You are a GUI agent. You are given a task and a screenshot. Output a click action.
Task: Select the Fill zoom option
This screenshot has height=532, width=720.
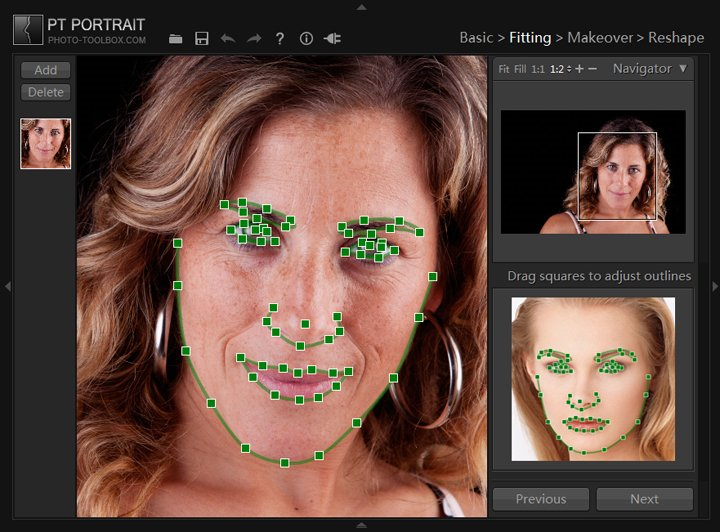[520, 70]
